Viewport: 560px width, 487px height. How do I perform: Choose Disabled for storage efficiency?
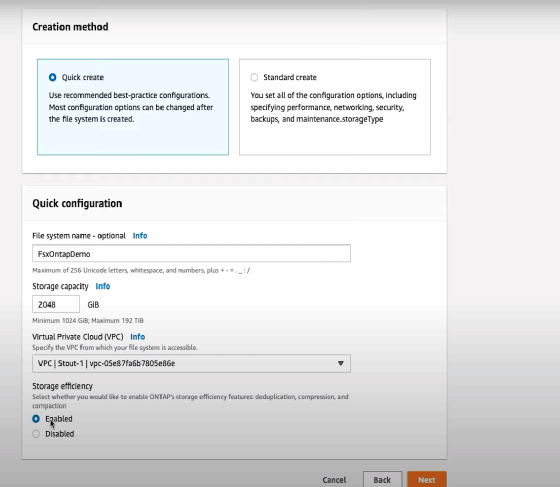pos(36,434)
